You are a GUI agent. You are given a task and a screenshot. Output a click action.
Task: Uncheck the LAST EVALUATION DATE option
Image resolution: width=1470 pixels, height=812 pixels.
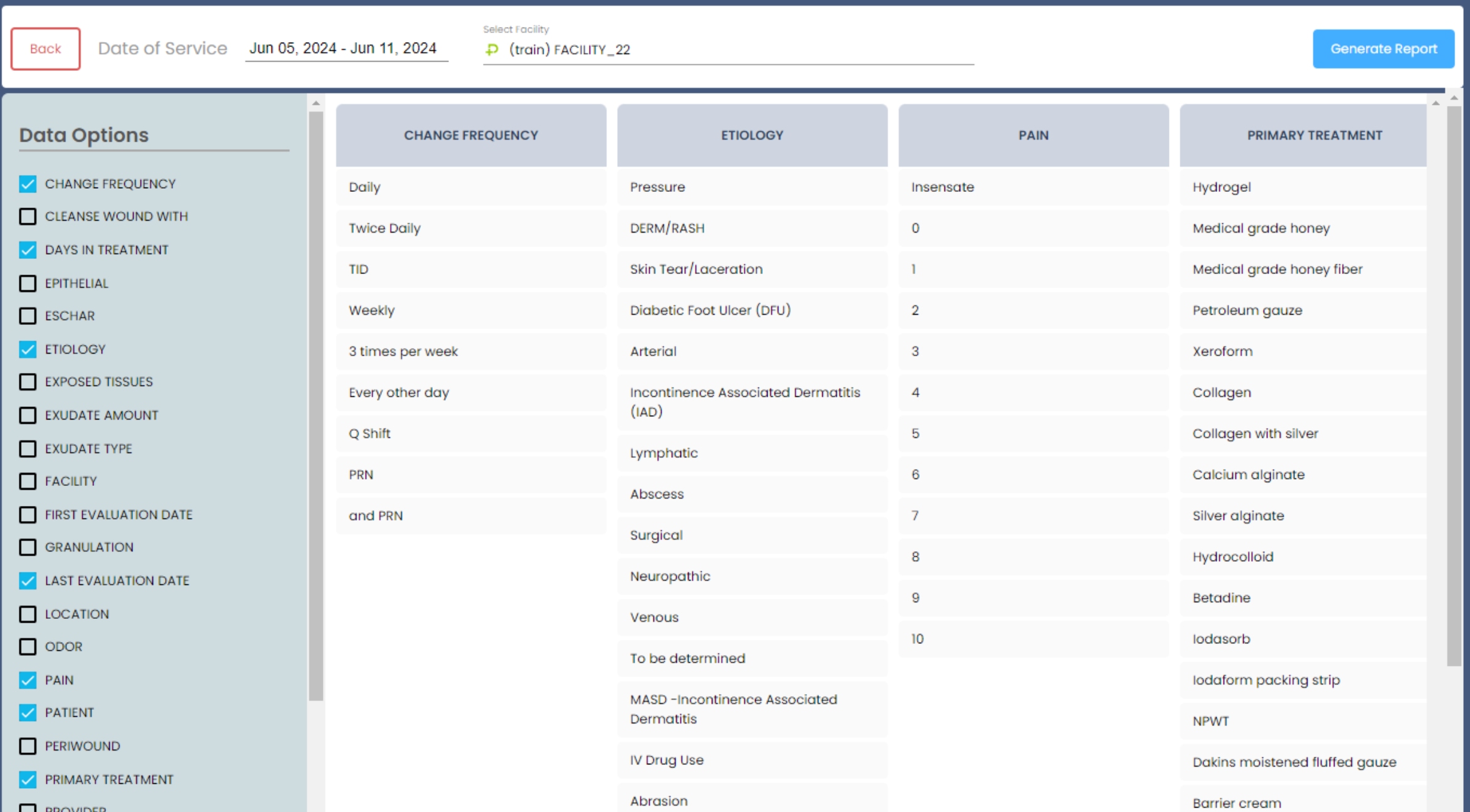[x=28, y=581]
